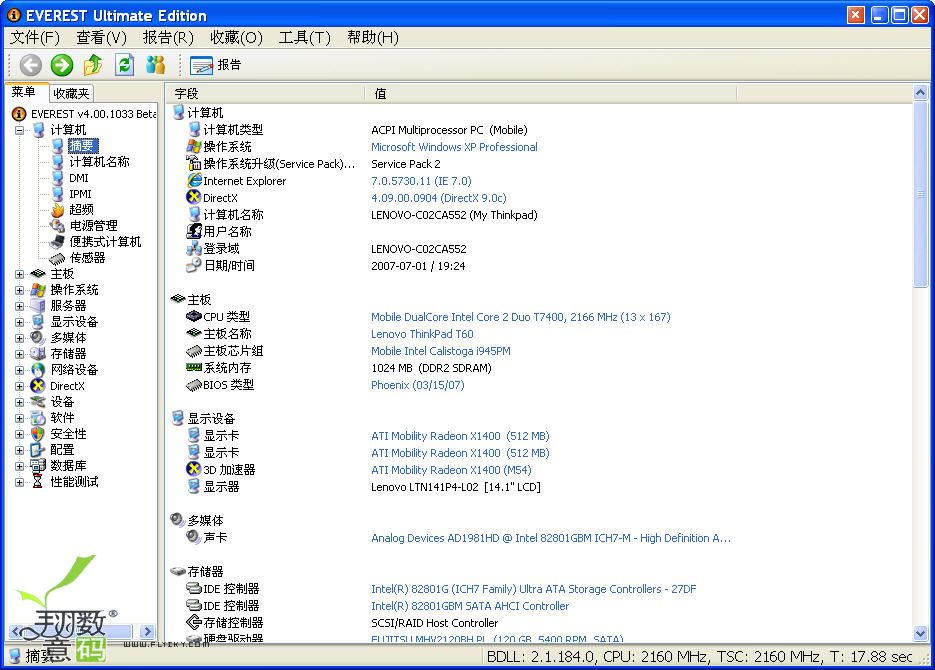Click the gray Back arrow toolbar icon
The width and height of the screenshot is (935, 670).
(x=30, y=65)
